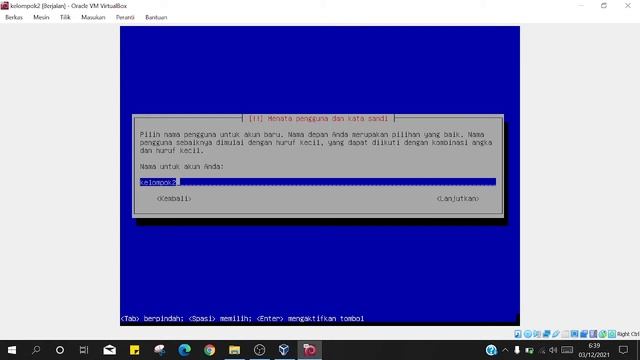Click the battery tray icon
This screenshot has height=360, width=640.
click(x=529, y=350)
